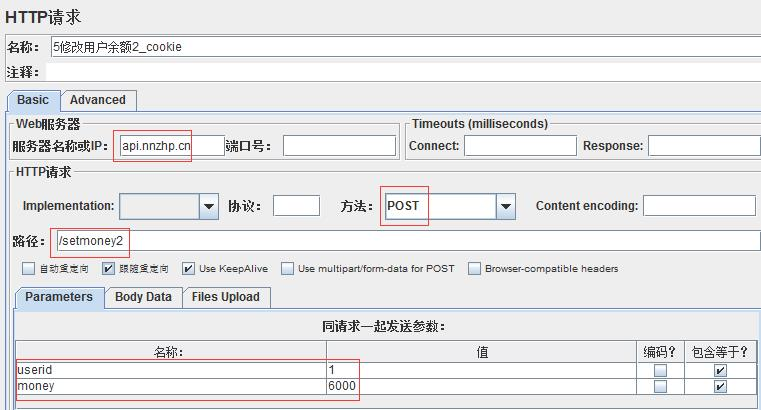Click the 注释 comment input field
Image resolution: width=761 pixels, height=410 pixels.
click(x=403, y=72)
